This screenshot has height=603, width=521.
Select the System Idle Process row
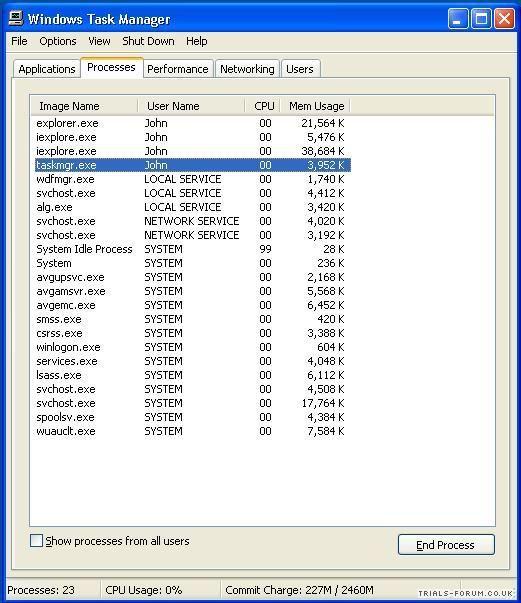[x=192, y=249]
